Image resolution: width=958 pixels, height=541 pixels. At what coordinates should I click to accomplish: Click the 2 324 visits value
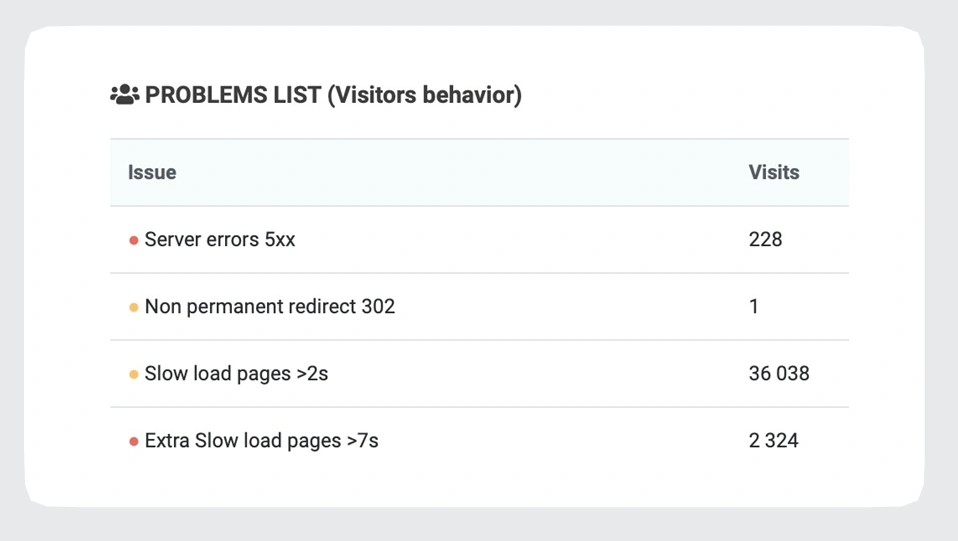[x=773, y=441]
